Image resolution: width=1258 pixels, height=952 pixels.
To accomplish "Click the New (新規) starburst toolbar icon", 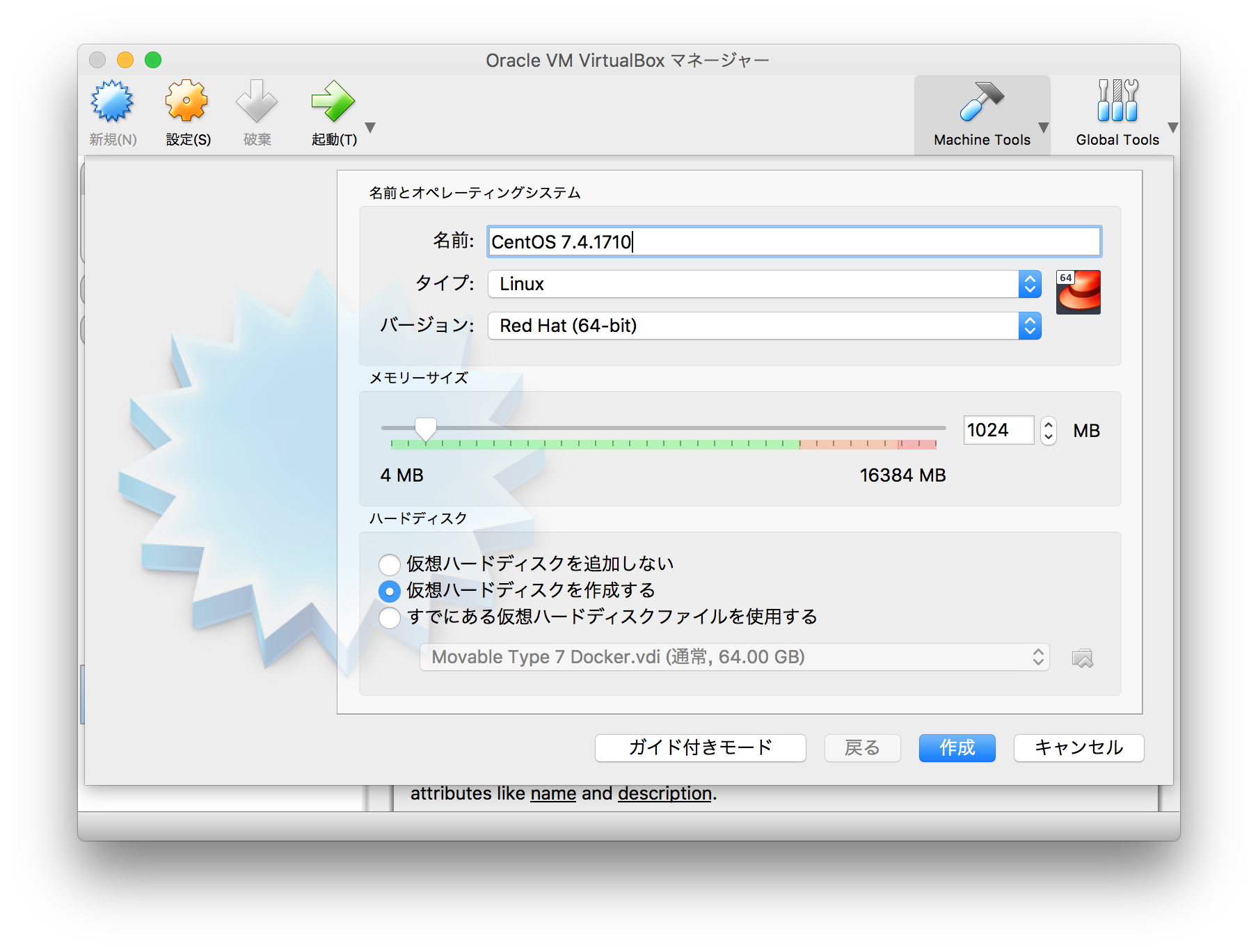I will (x=112, y=102).
